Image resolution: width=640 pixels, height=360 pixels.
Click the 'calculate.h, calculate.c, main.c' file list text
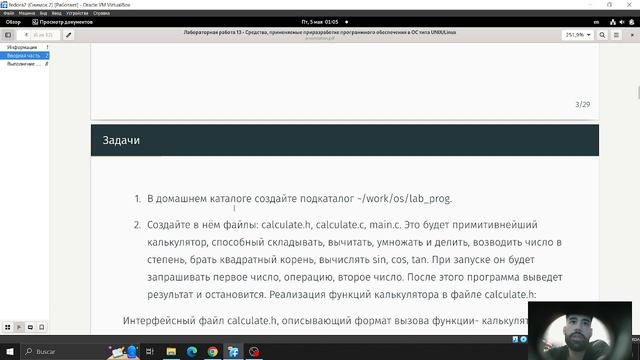(x=331, y=225)
